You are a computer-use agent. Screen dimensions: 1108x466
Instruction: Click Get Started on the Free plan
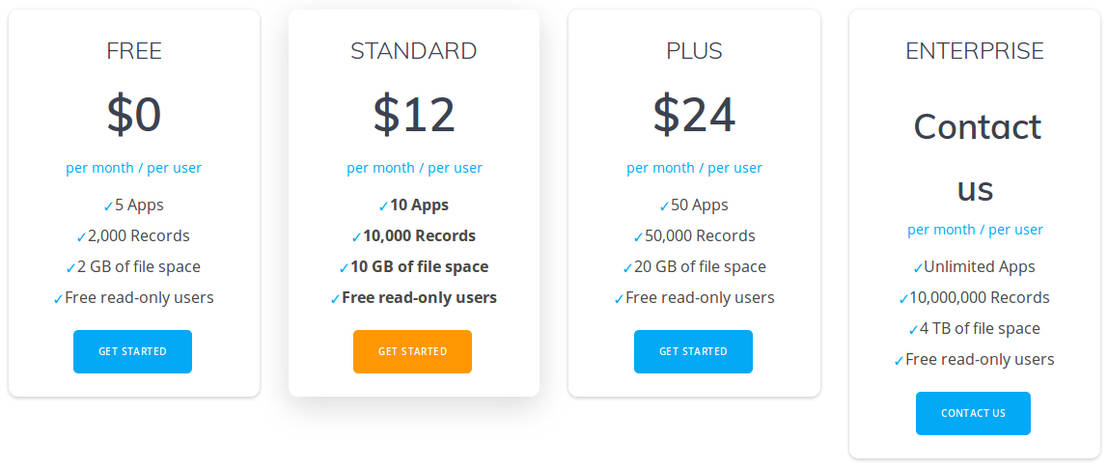132,351
